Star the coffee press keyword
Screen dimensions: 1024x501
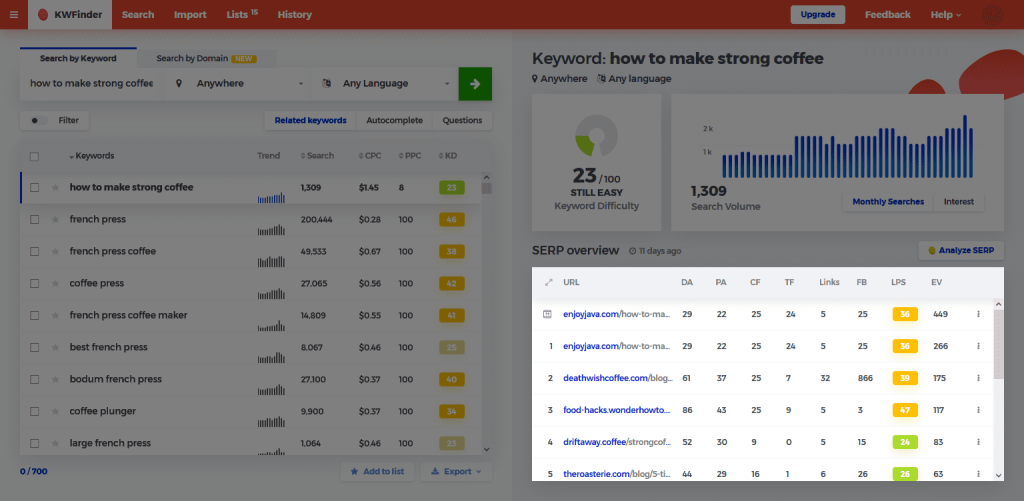pyautogui.click(x=55, y=284)
